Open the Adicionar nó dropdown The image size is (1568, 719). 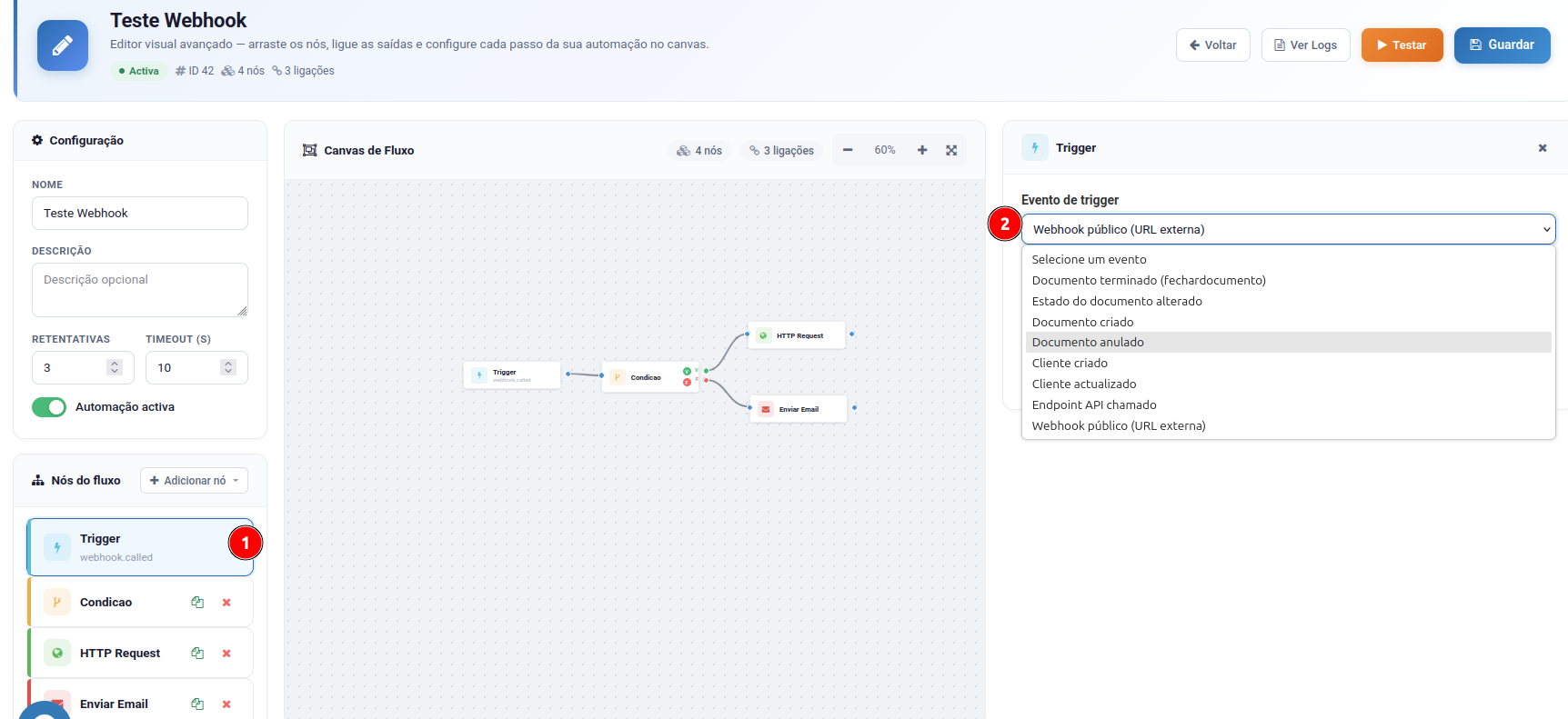click(x=194, y=481)
